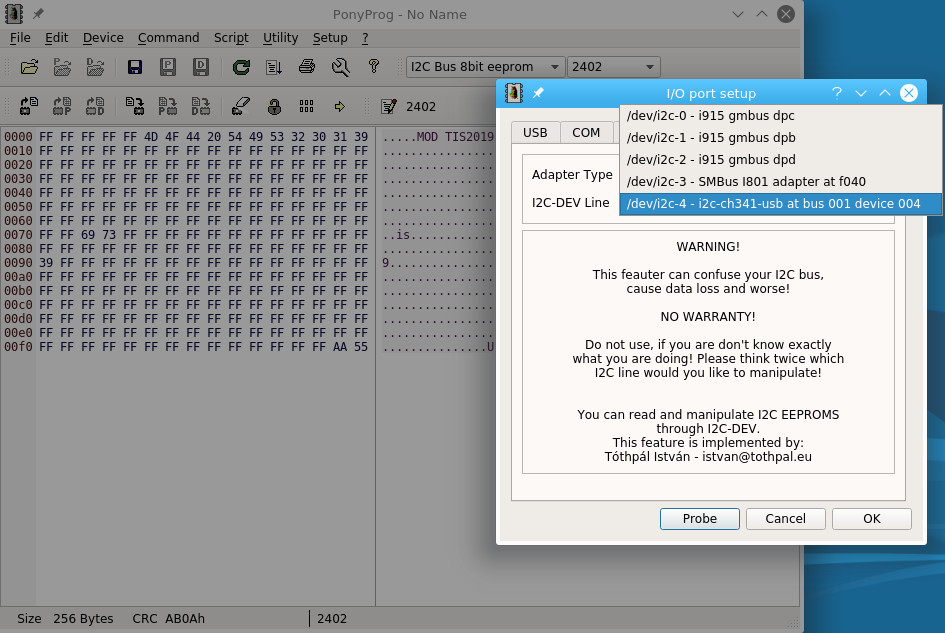Print the buffer with the printer icon
945x633 pixels.
307,66
